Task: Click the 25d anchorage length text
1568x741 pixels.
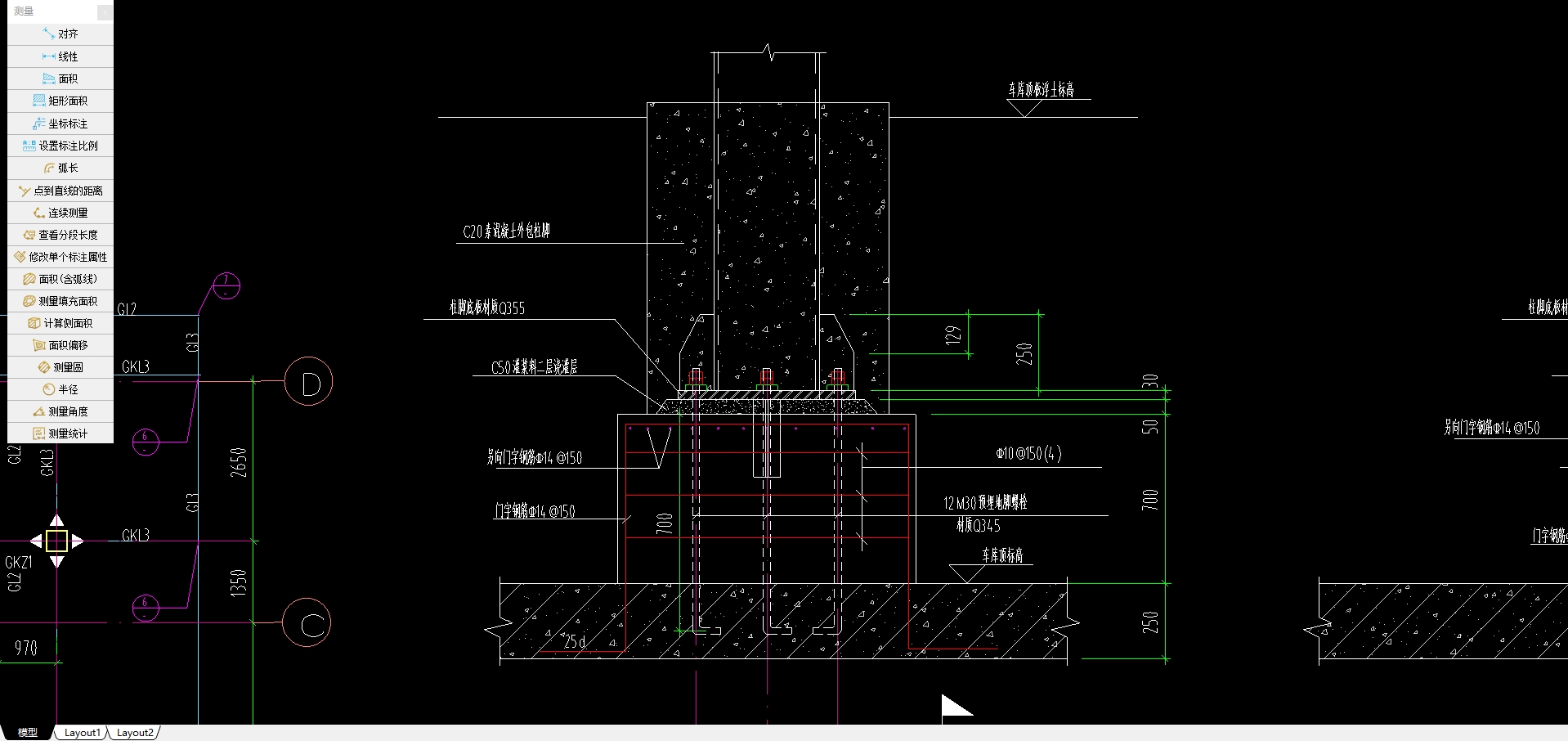Action: pos(575,642)
